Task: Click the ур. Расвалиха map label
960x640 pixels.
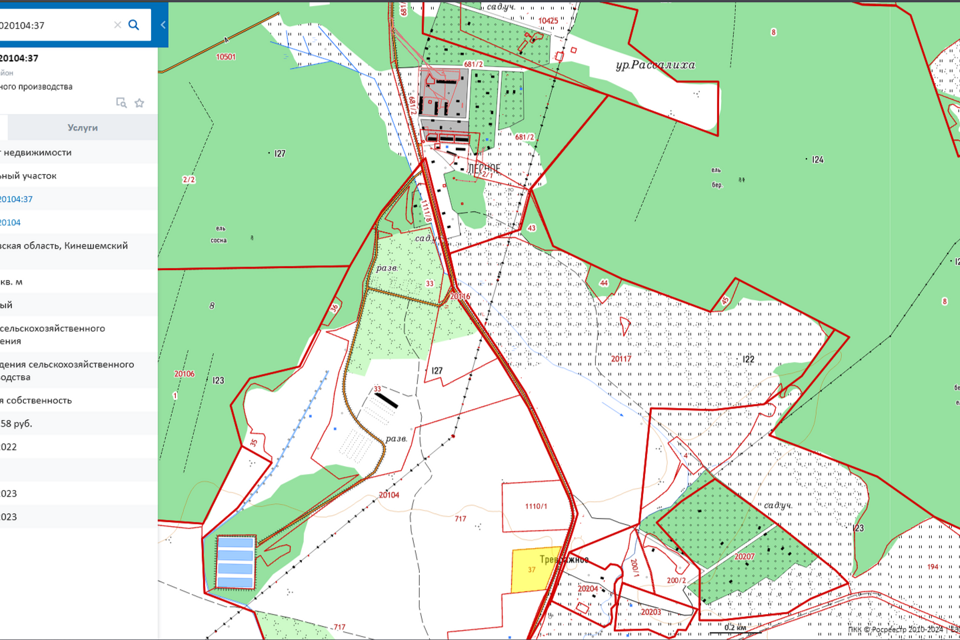Action: pyautogui.click(x=655, y=65)
